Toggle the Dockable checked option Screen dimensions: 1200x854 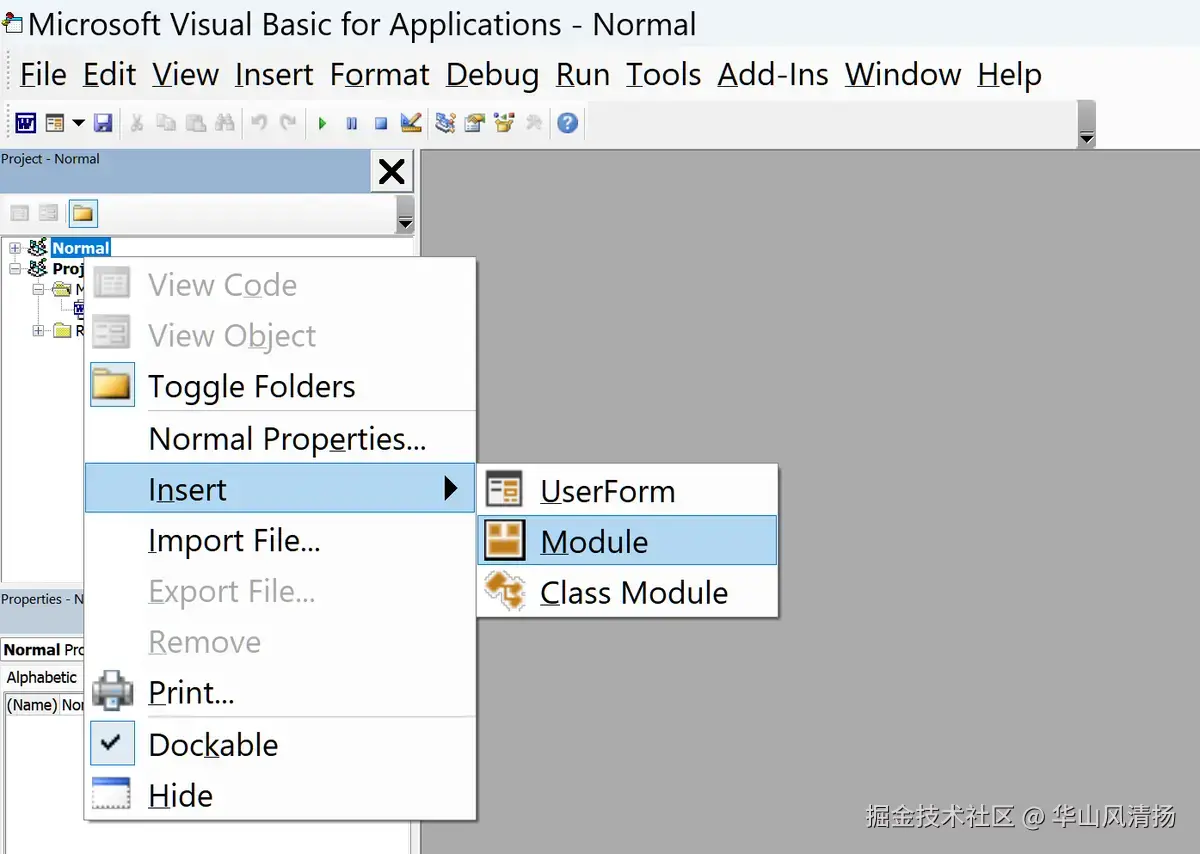pyautogui.click(x=280, y=744)
